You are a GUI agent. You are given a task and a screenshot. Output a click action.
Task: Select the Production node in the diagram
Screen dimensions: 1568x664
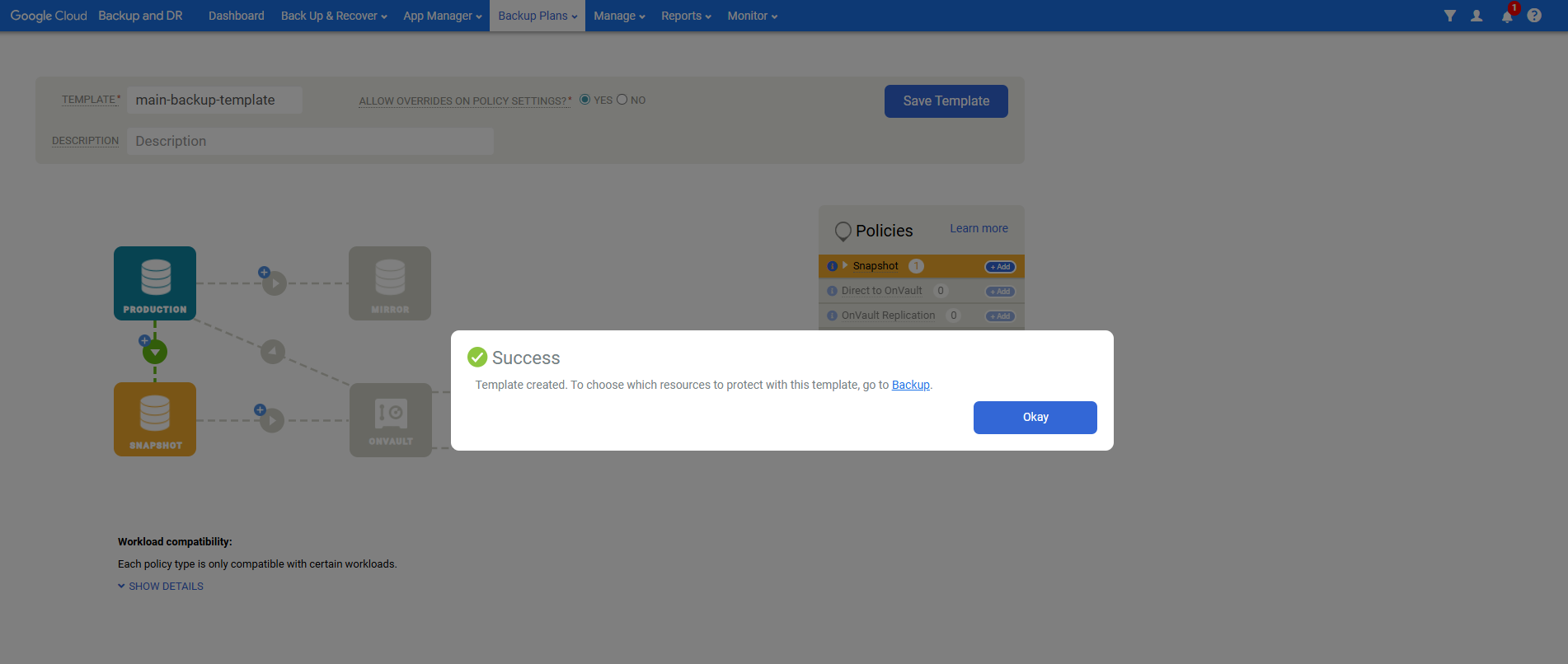pyautogui.click(x=155, y=283)
